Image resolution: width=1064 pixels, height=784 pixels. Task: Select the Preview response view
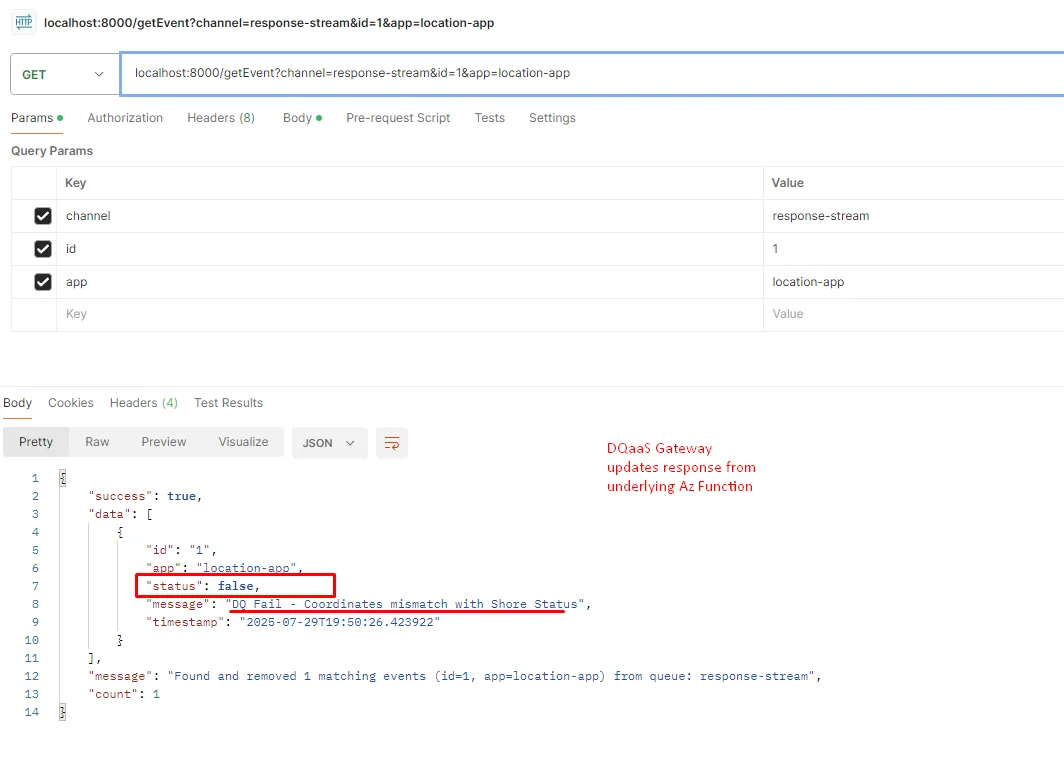point(164,442)
